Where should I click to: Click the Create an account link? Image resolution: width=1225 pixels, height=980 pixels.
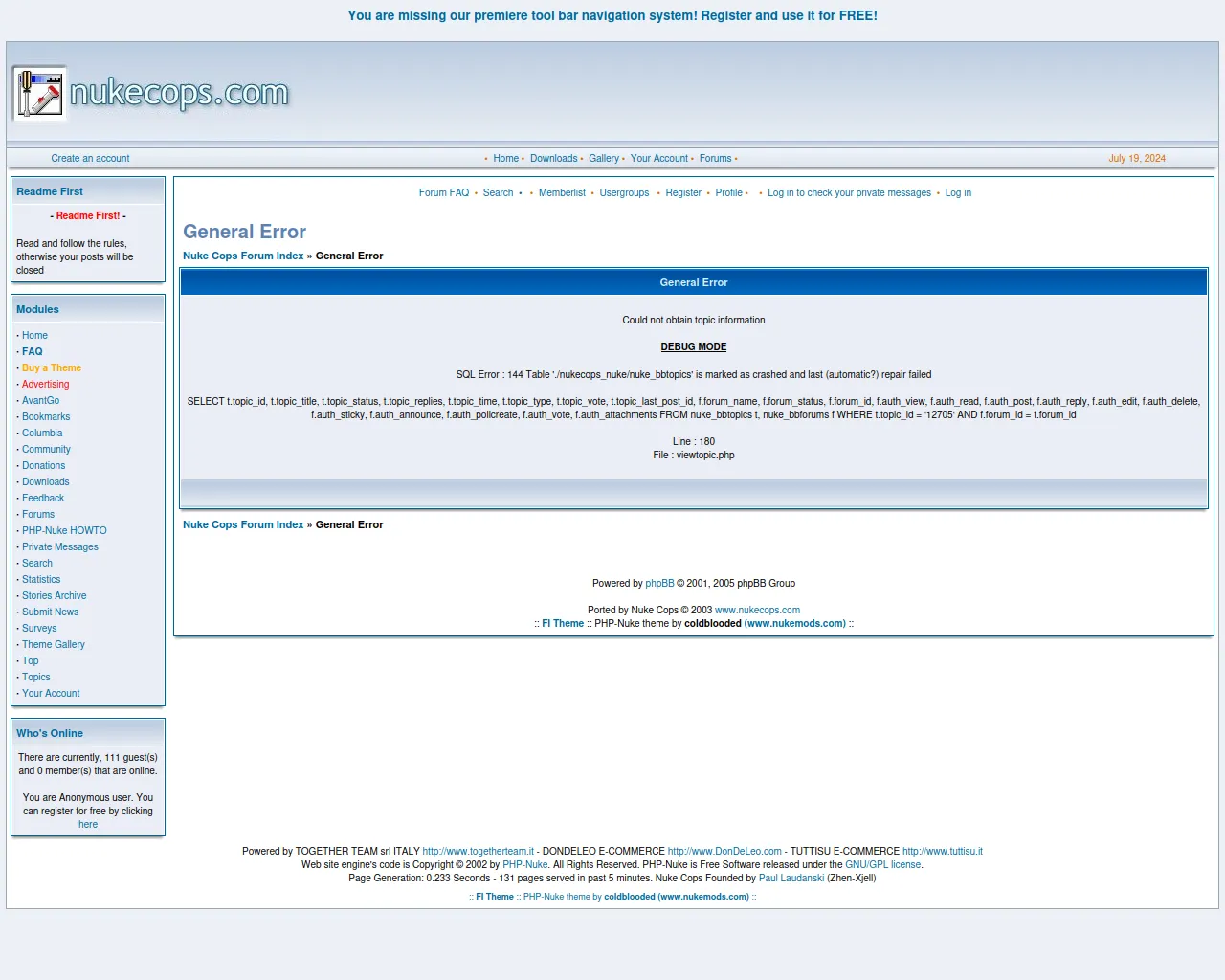pyautogui.click(x=90, y=159)
